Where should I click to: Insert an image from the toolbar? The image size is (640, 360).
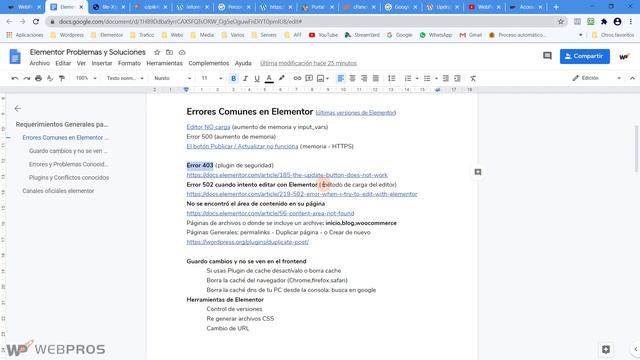click(x=320, y=78)
